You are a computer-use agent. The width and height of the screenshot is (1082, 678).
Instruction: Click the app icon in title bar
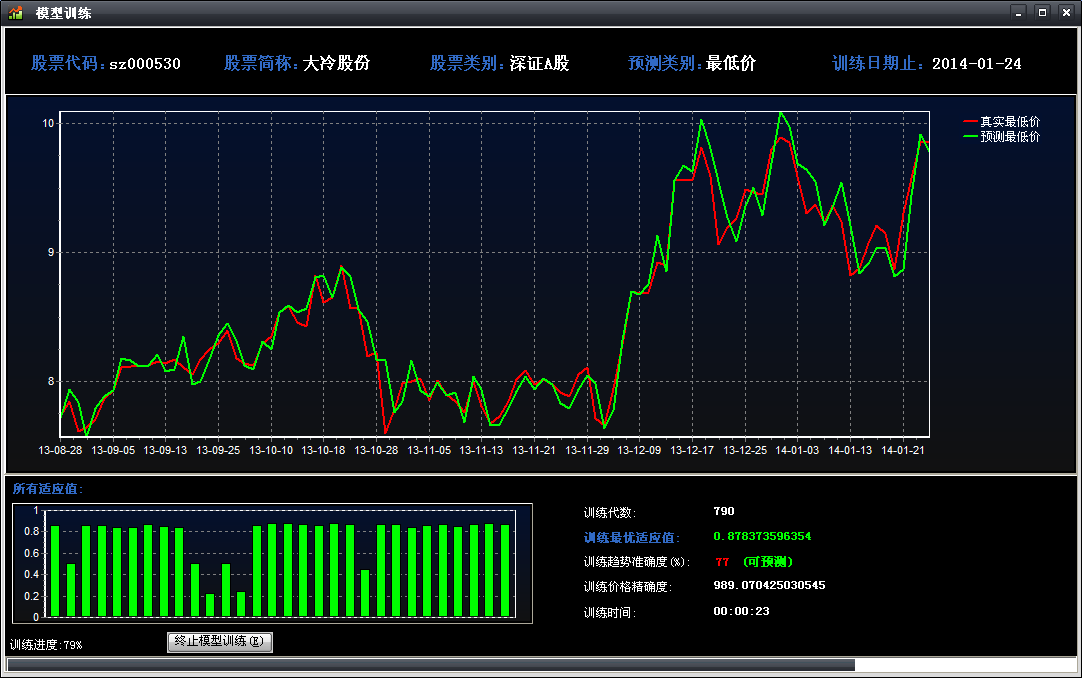pyautogui.click(x=15, y=12)
